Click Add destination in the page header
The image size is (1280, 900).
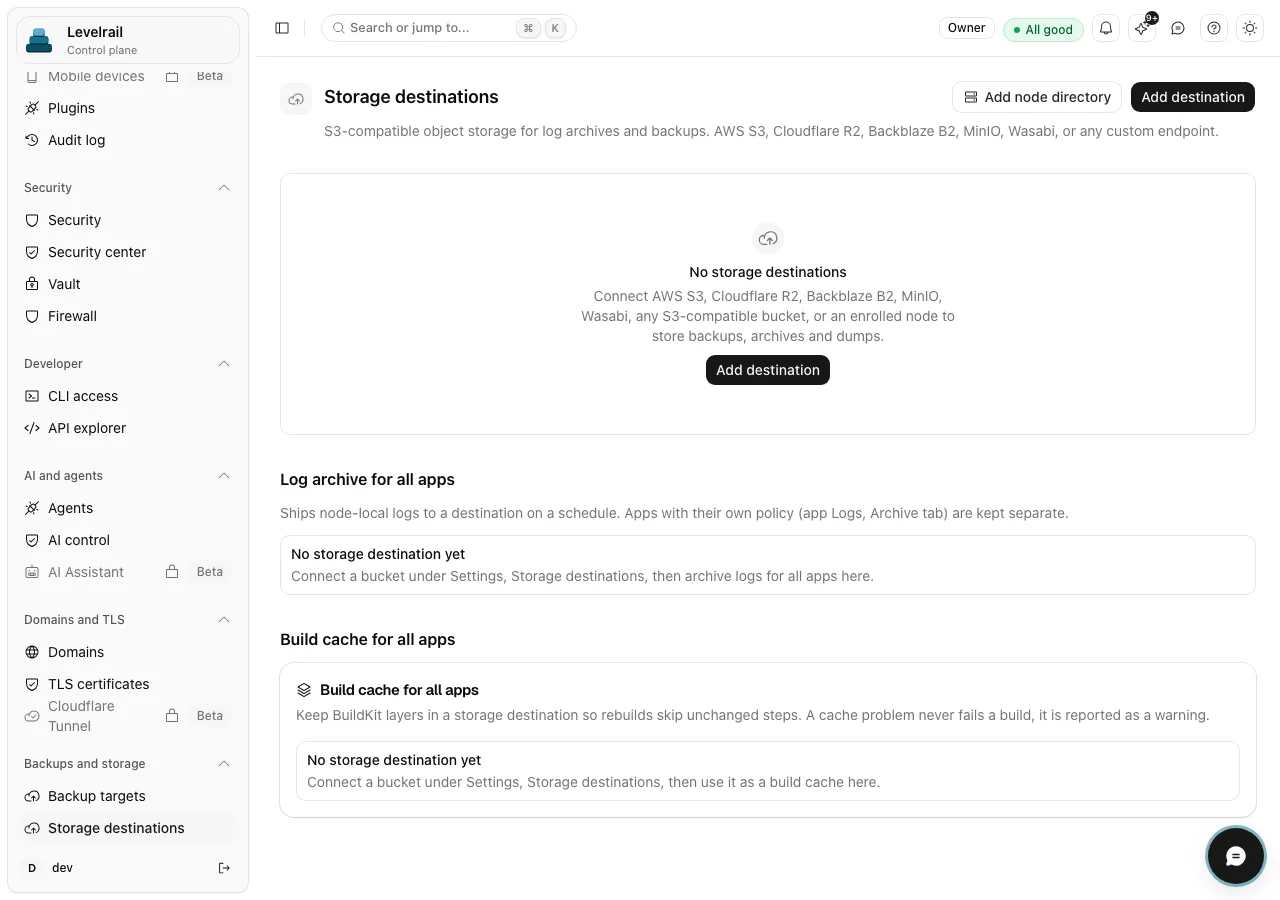tap(1193, 97)
